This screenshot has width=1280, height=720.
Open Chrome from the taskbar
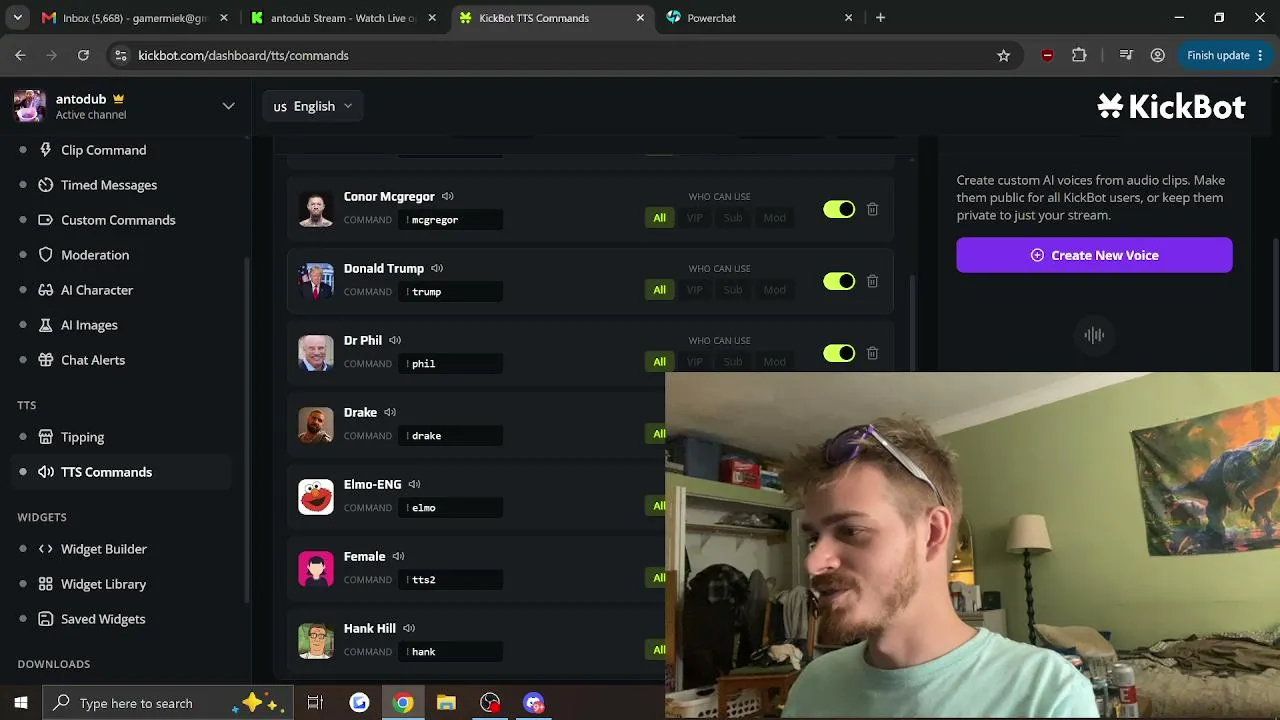coord(403,703)
